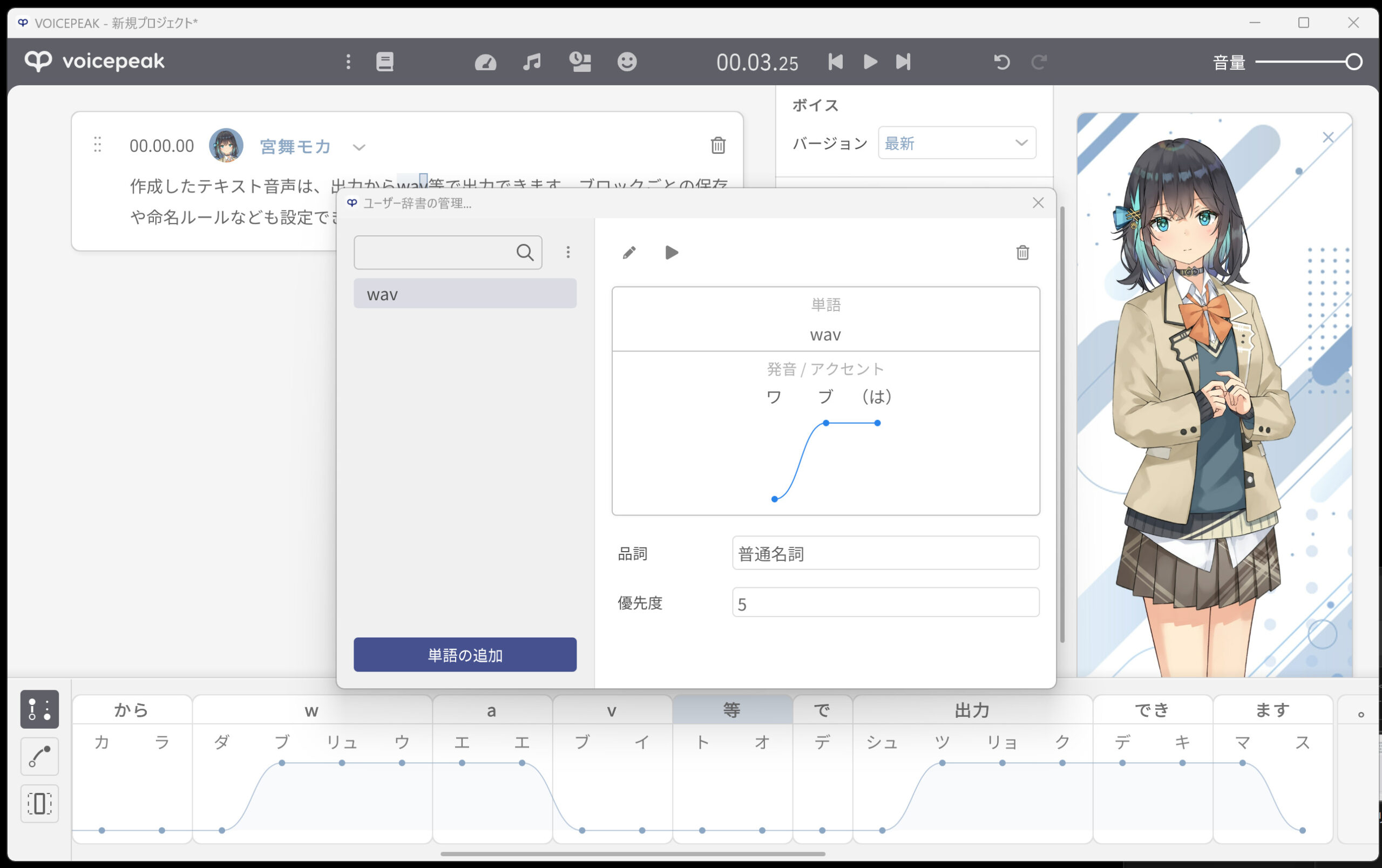Open the dictionary book icon in toolbar

click(384, 62)
